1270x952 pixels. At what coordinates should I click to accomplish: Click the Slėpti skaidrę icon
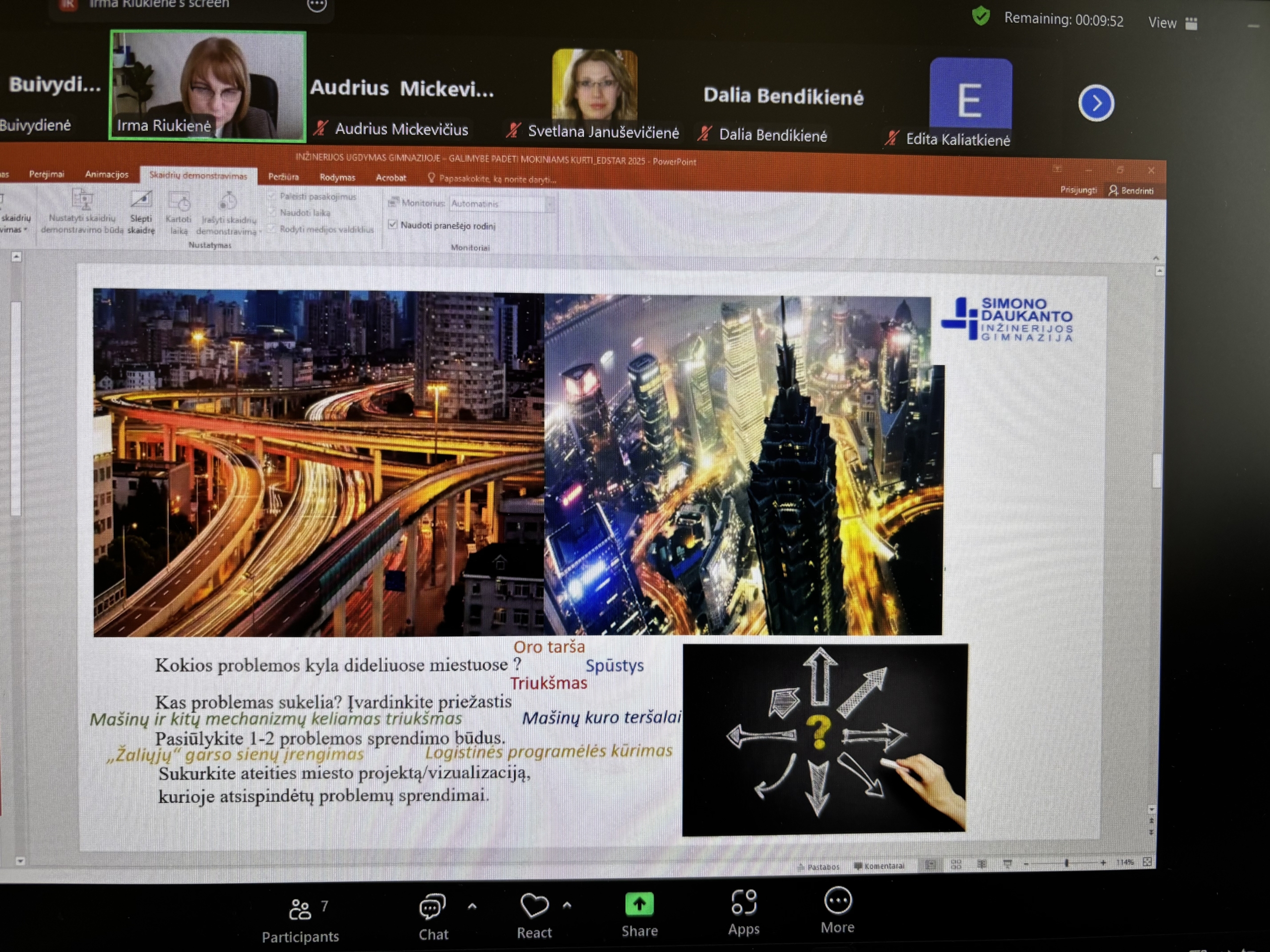point(141,200)
